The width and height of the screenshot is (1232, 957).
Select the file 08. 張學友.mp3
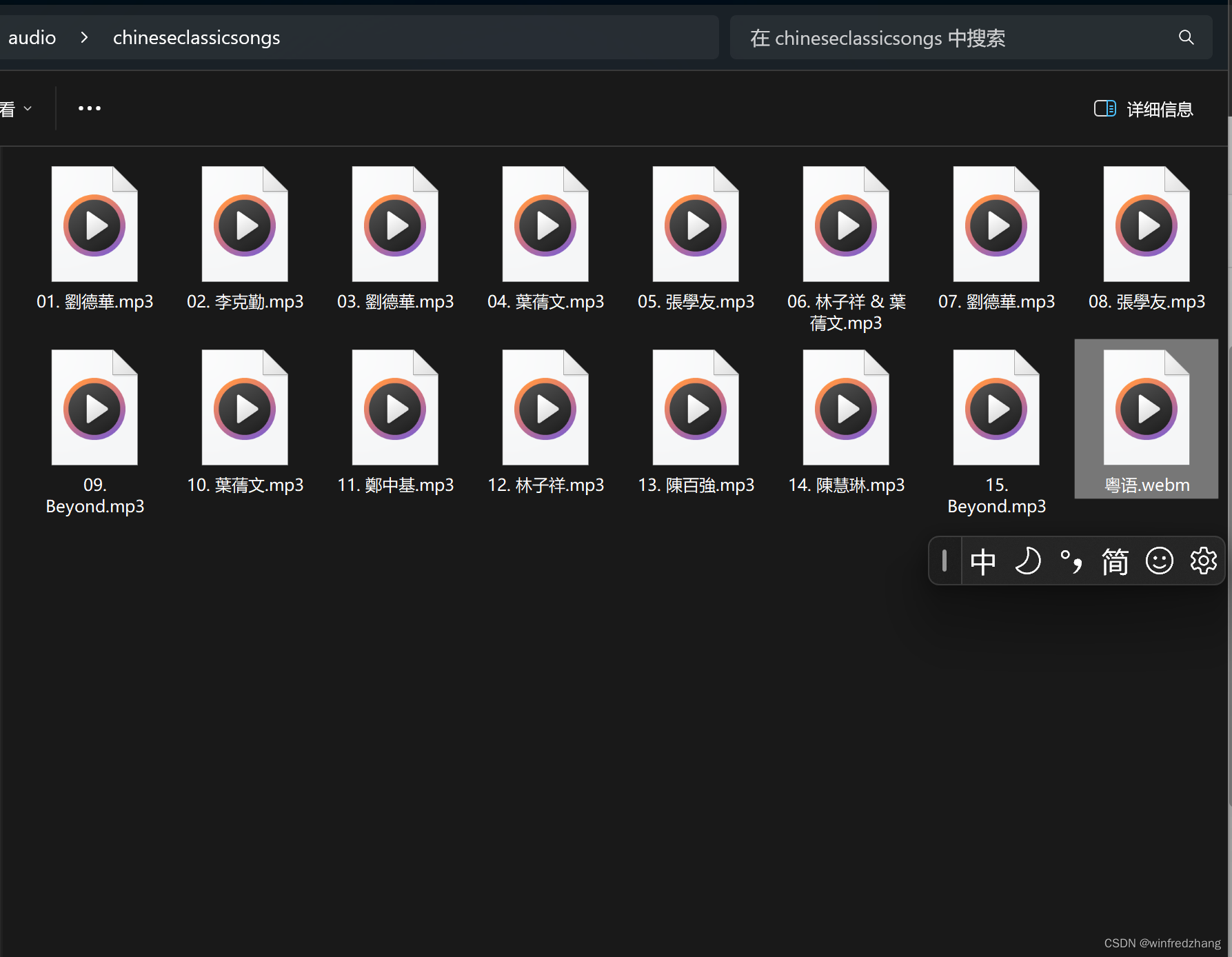point(1147,239)
